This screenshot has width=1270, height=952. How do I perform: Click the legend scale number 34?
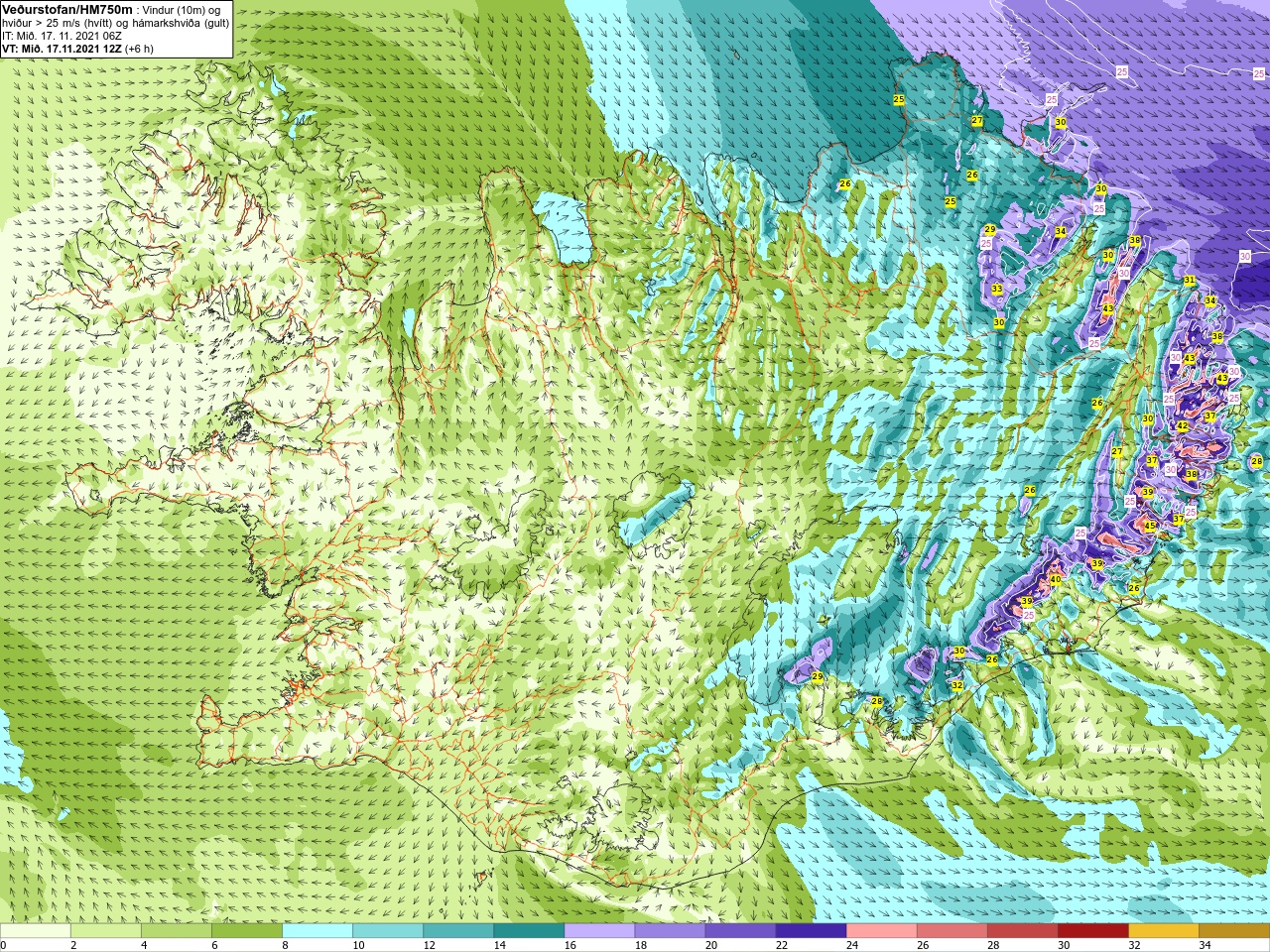pyautogui.click(x=1205, y=945)
